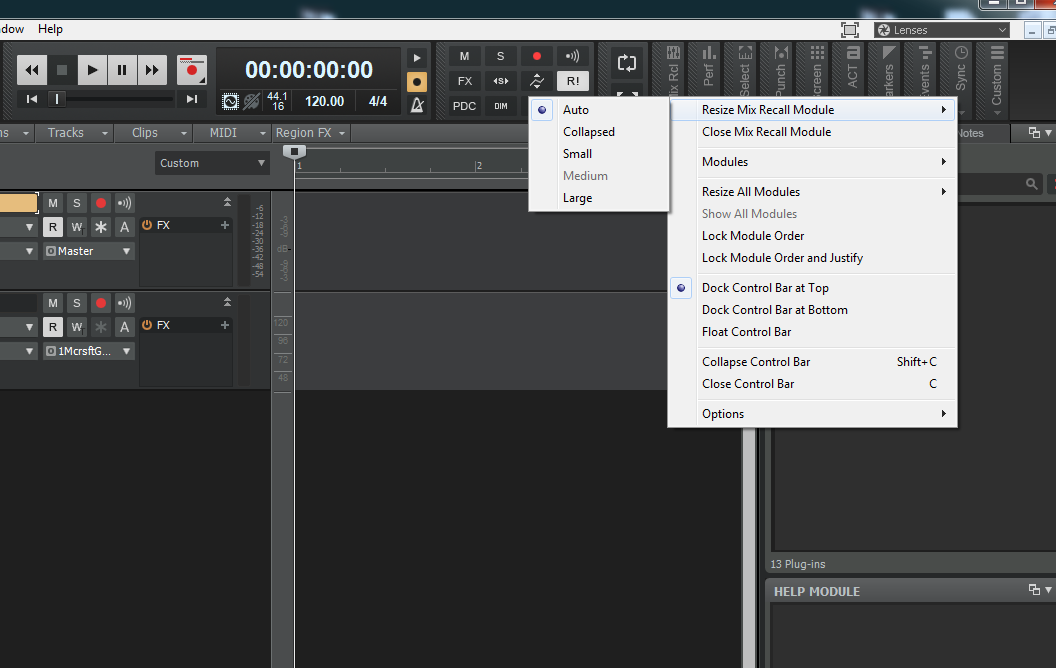Click the global FX bypass button
The image size is (1056, 668).
pyautogui.click(x=465, y=81)
